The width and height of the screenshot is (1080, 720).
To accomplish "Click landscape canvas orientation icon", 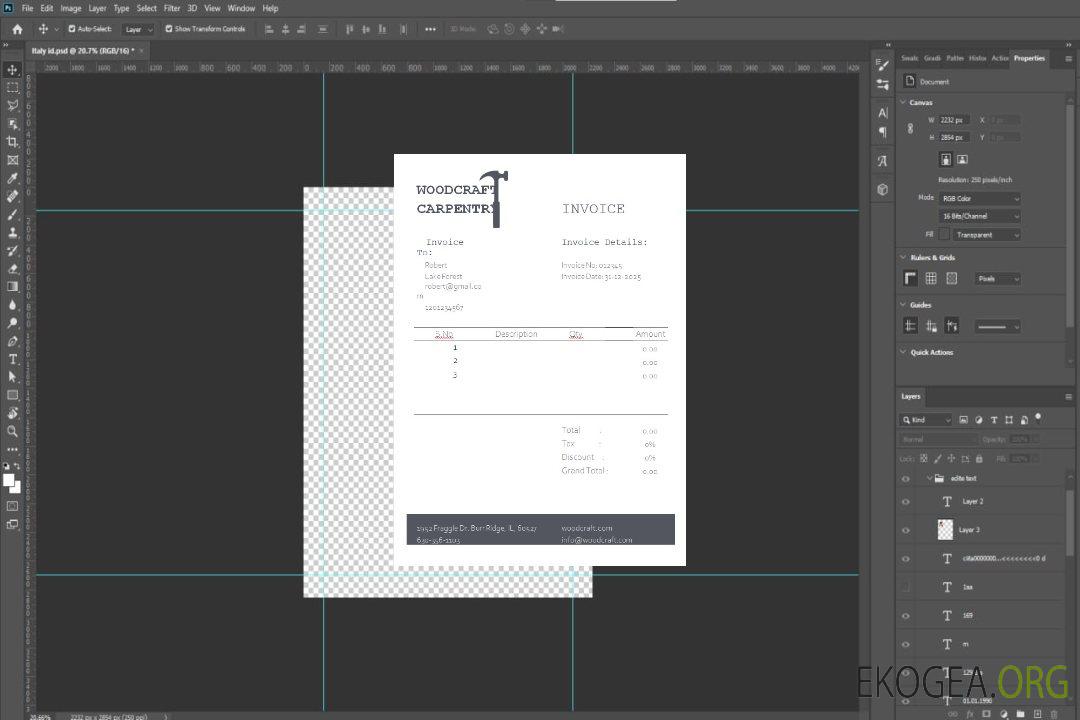I will (x=962, y=160).
